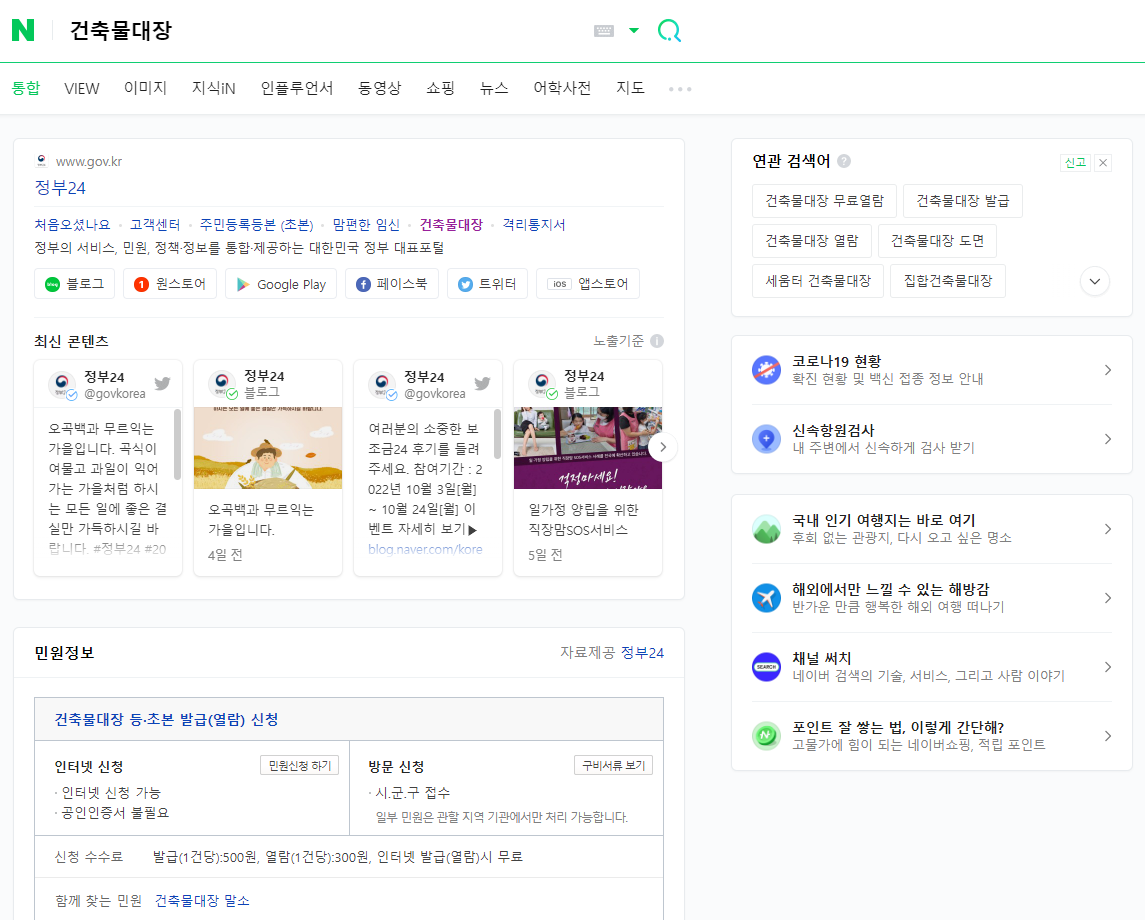Expand the search history dropdown arrow
The width and height of the screenshot is (1145, 920).
pyautogui.click(x=634, y=31)
